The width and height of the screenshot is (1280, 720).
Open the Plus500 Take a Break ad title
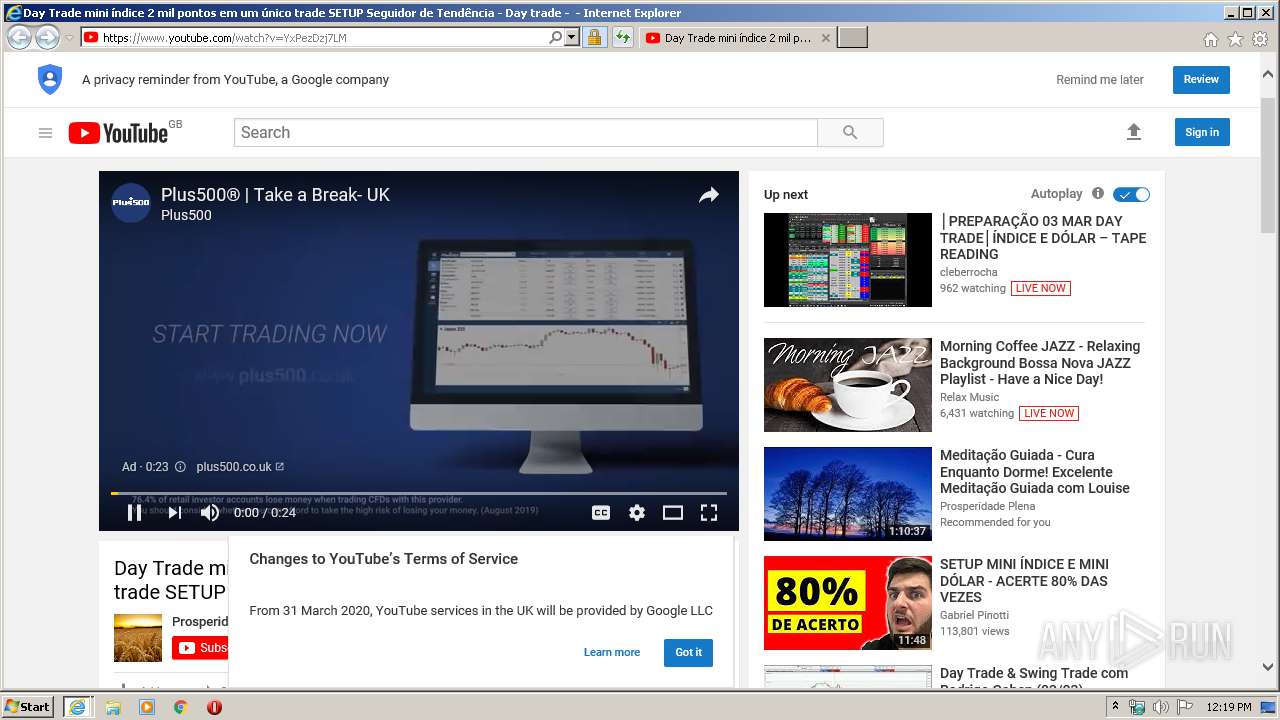275,195
